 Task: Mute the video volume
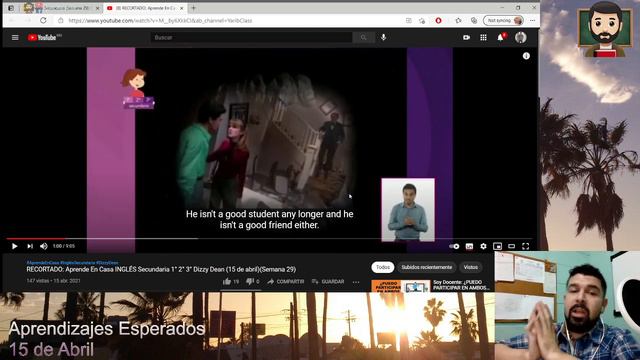click(44, 246)
